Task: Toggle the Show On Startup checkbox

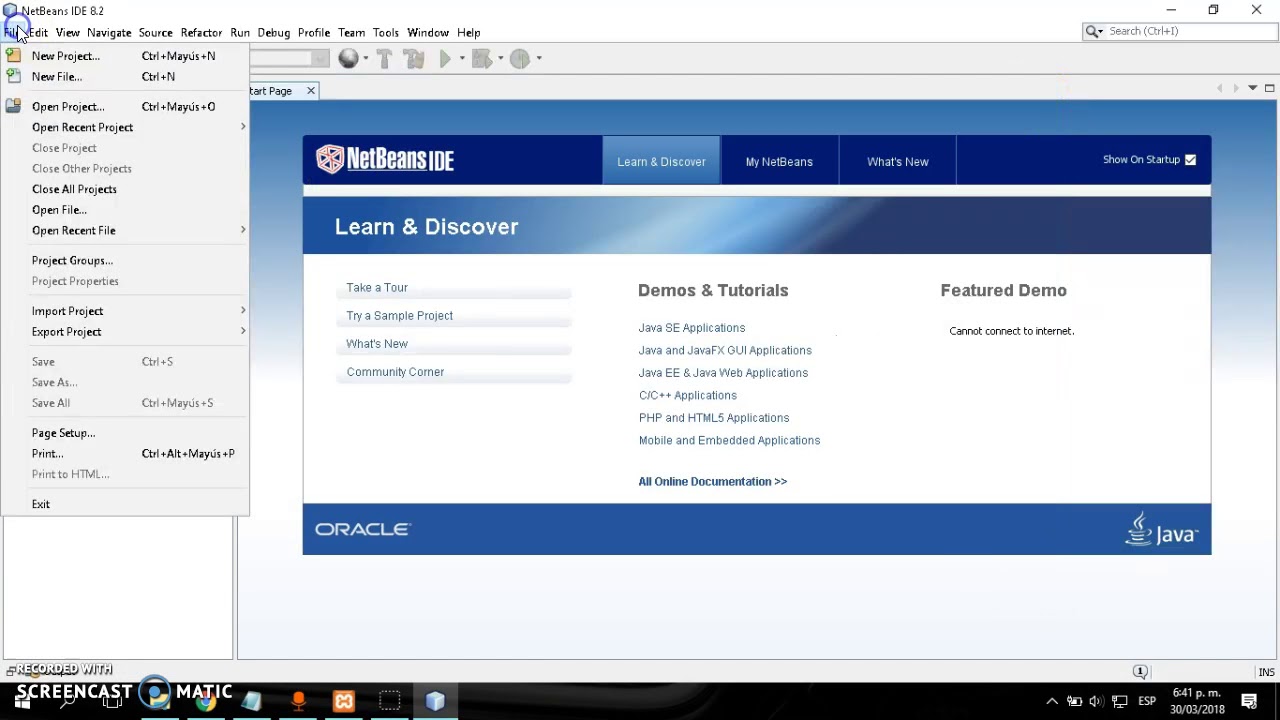Action: point(1190,160)
